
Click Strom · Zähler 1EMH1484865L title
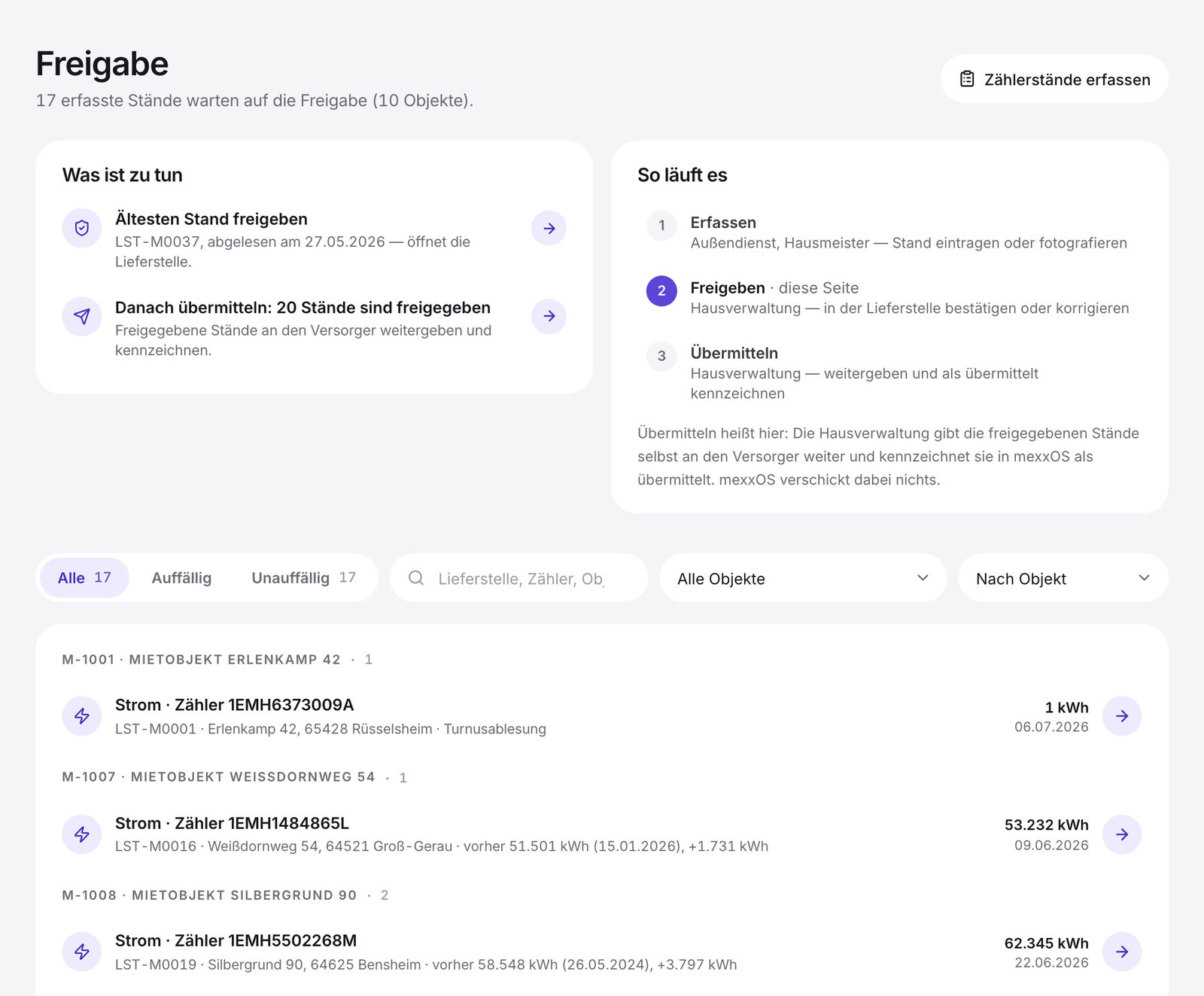(x=232, y=823)
